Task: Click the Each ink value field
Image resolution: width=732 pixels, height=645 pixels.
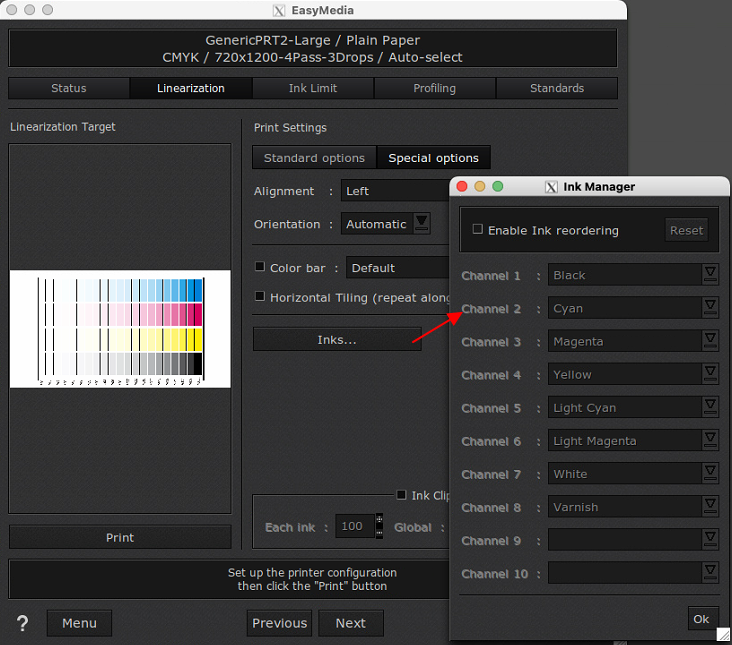Action: coord(354,526)
